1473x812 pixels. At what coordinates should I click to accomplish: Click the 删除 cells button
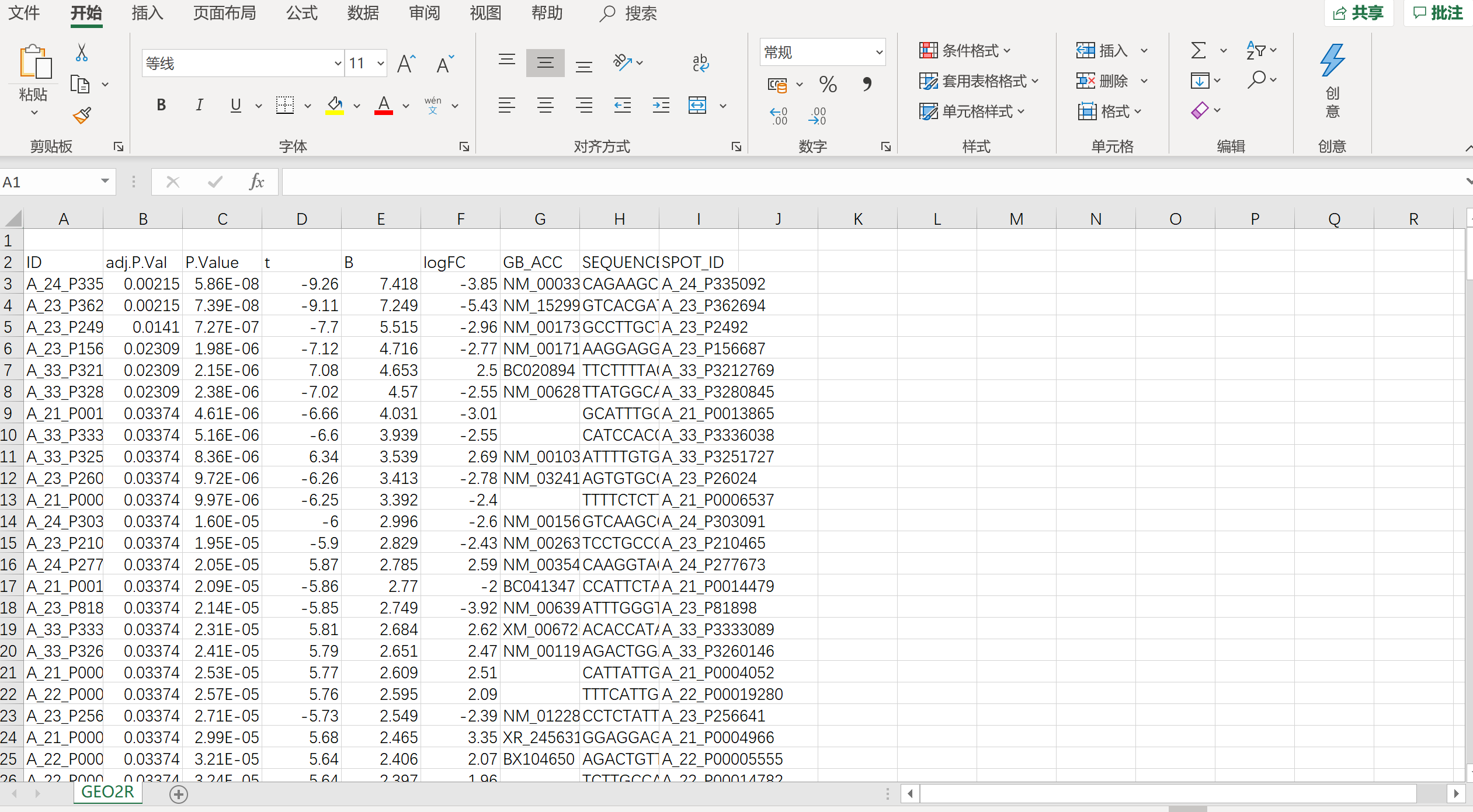point(1102,81)
